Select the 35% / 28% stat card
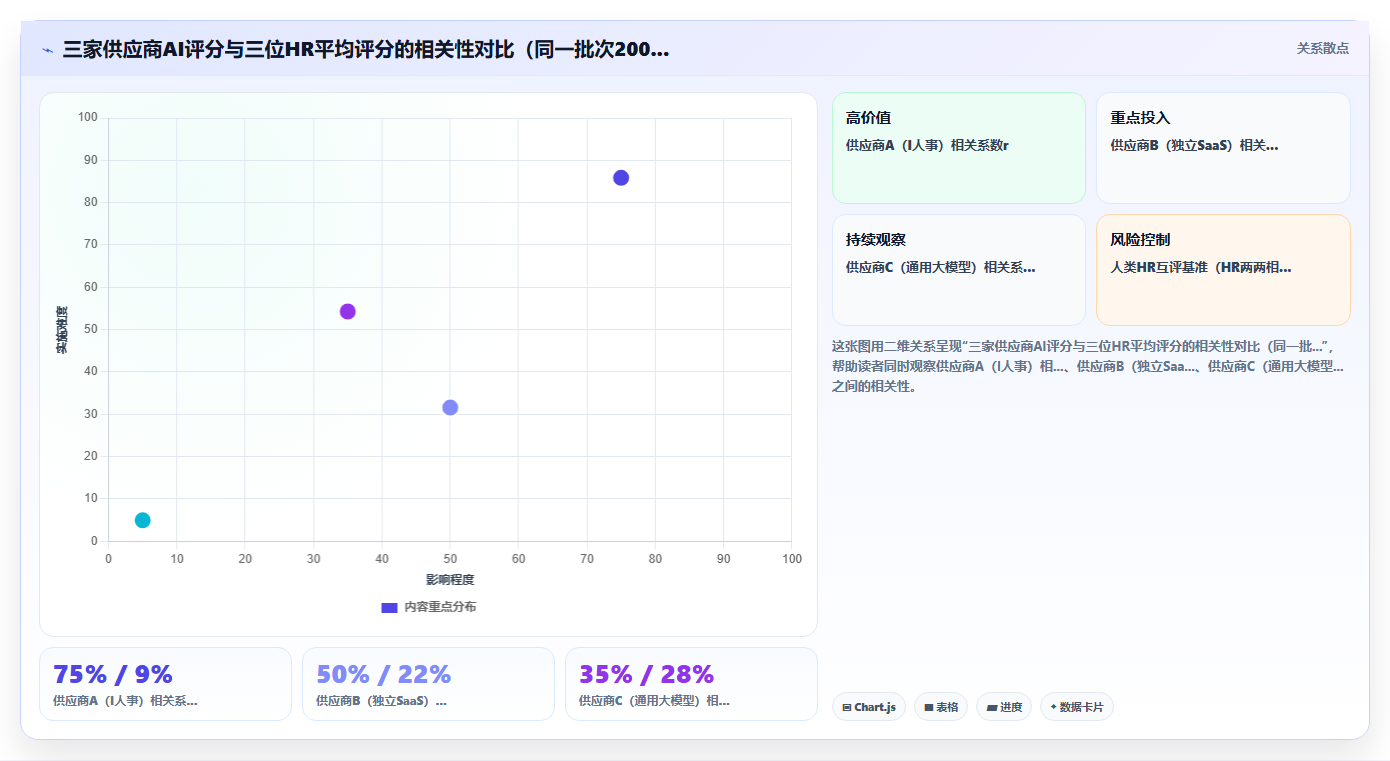The image size is (1390, 761). point(691,684)
